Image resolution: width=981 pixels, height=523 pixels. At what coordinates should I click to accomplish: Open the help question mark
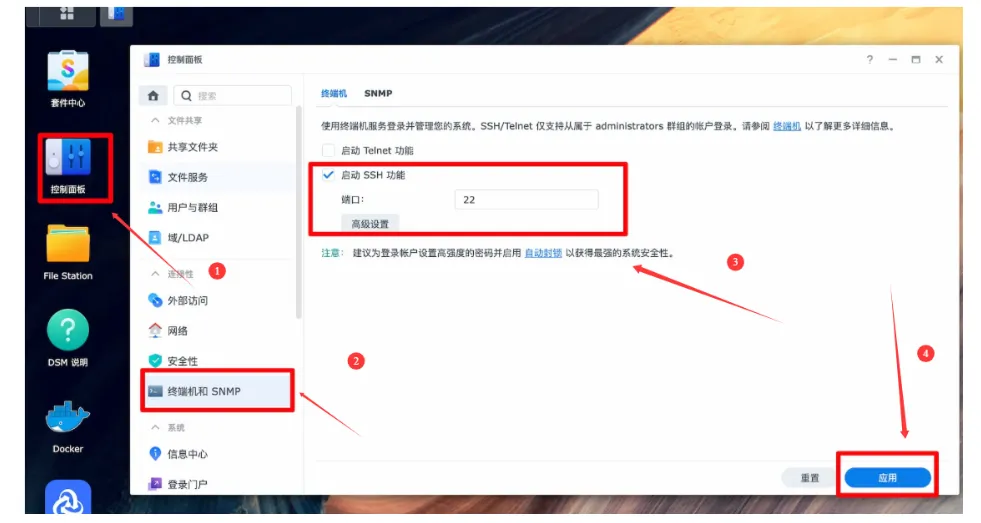870,59
